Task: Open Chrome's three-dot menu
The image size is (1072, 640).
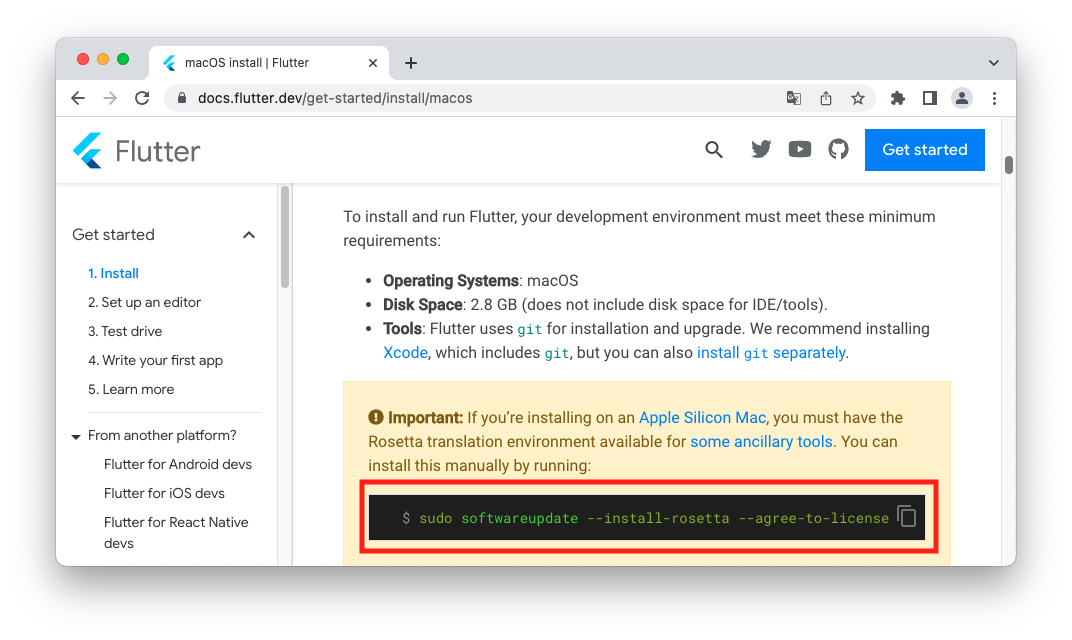Action: click(995, 98)
